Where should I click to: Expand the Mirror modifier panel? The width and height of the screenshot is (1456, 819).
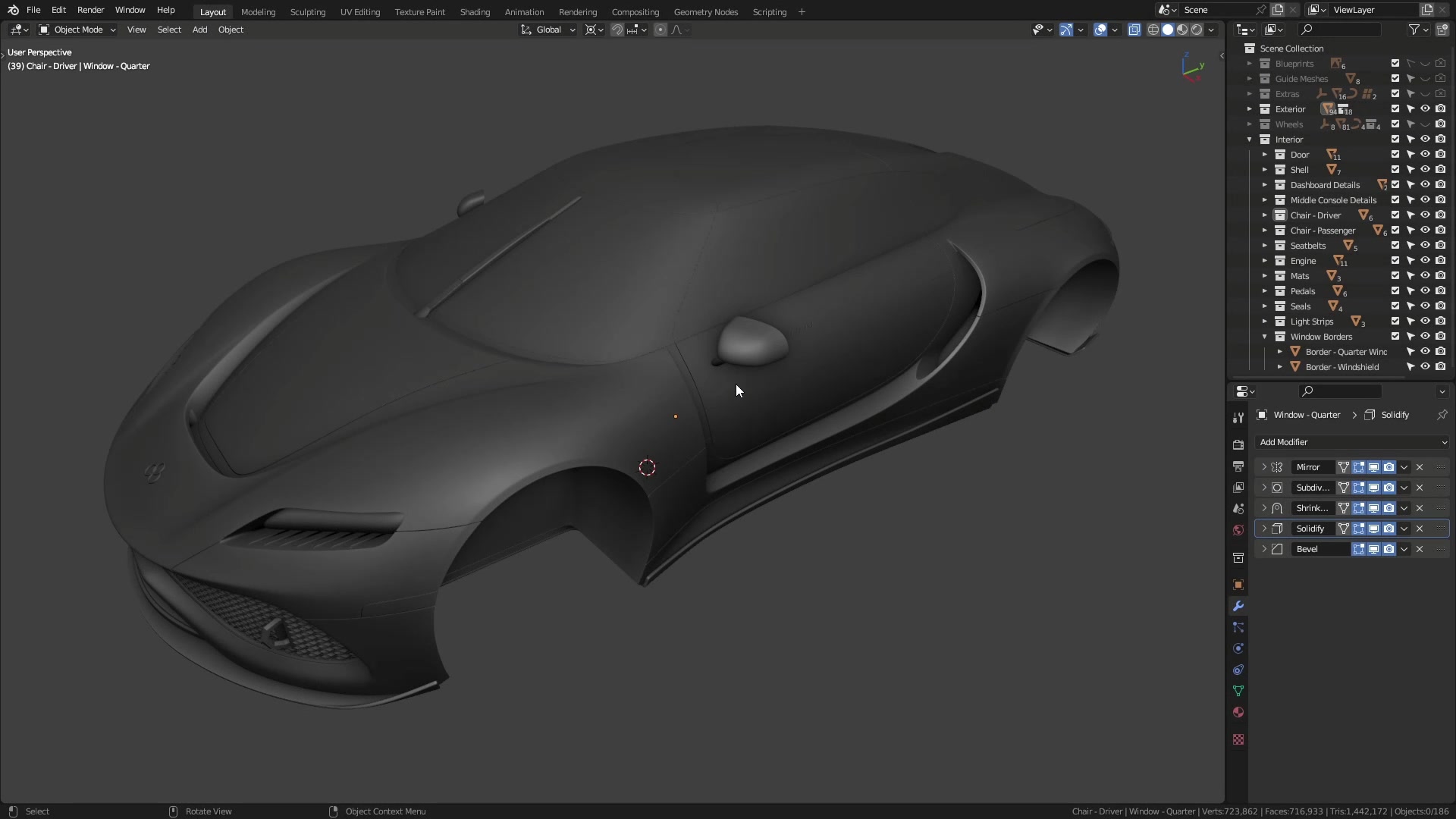pyautogui.click(x=1264, y=467)
